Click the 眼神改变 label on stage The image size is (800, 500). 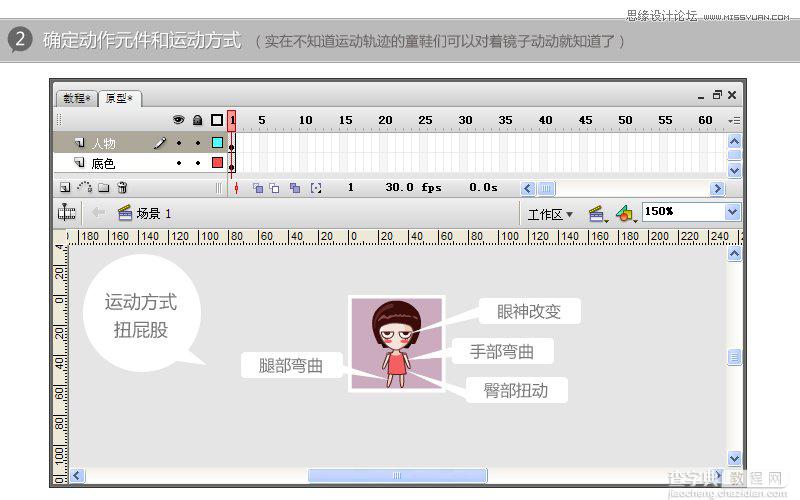coord(529,311)
